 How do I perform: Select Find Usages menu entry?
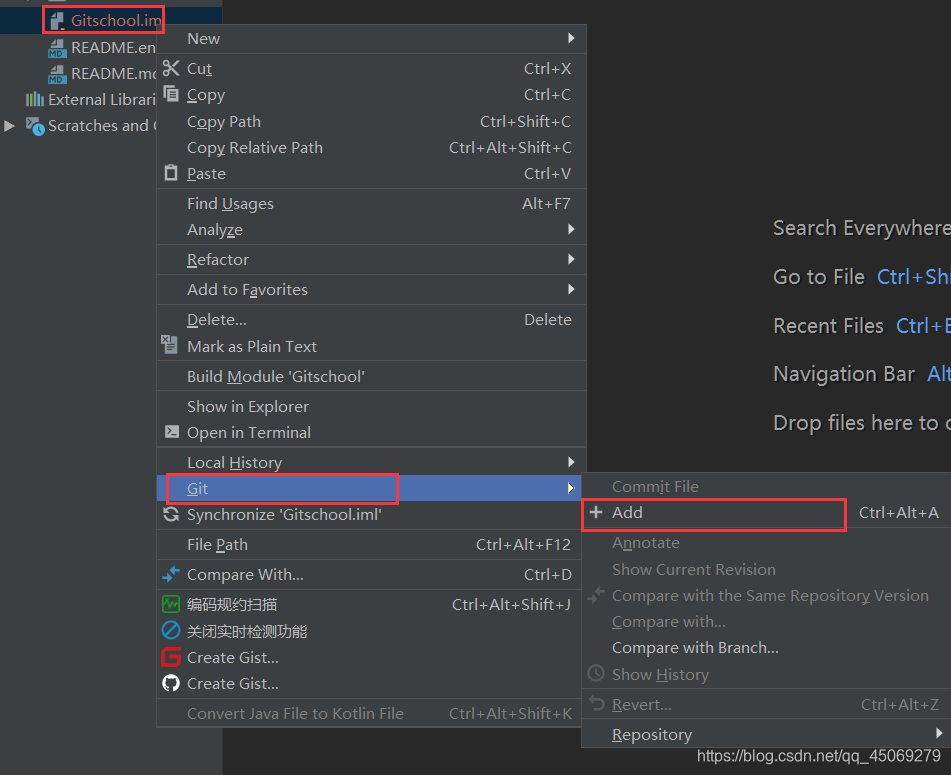tap(371, 203)
